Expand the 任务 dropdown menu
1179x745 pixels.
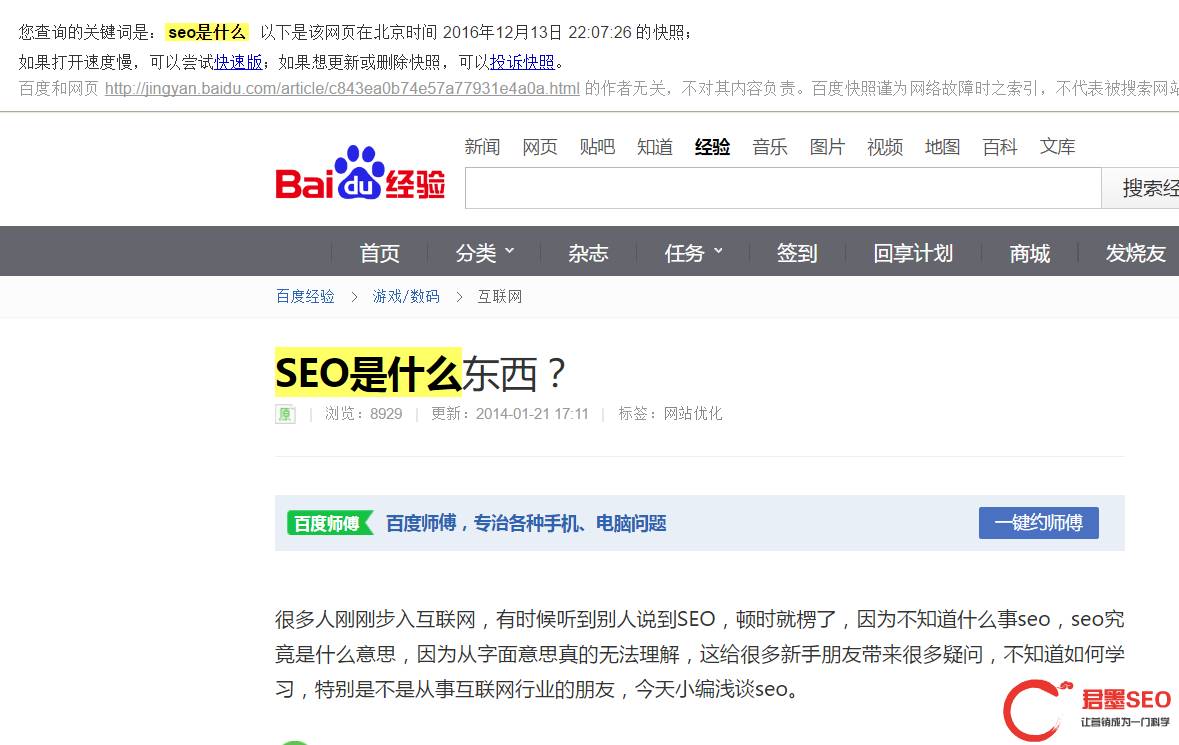(693, 253)
